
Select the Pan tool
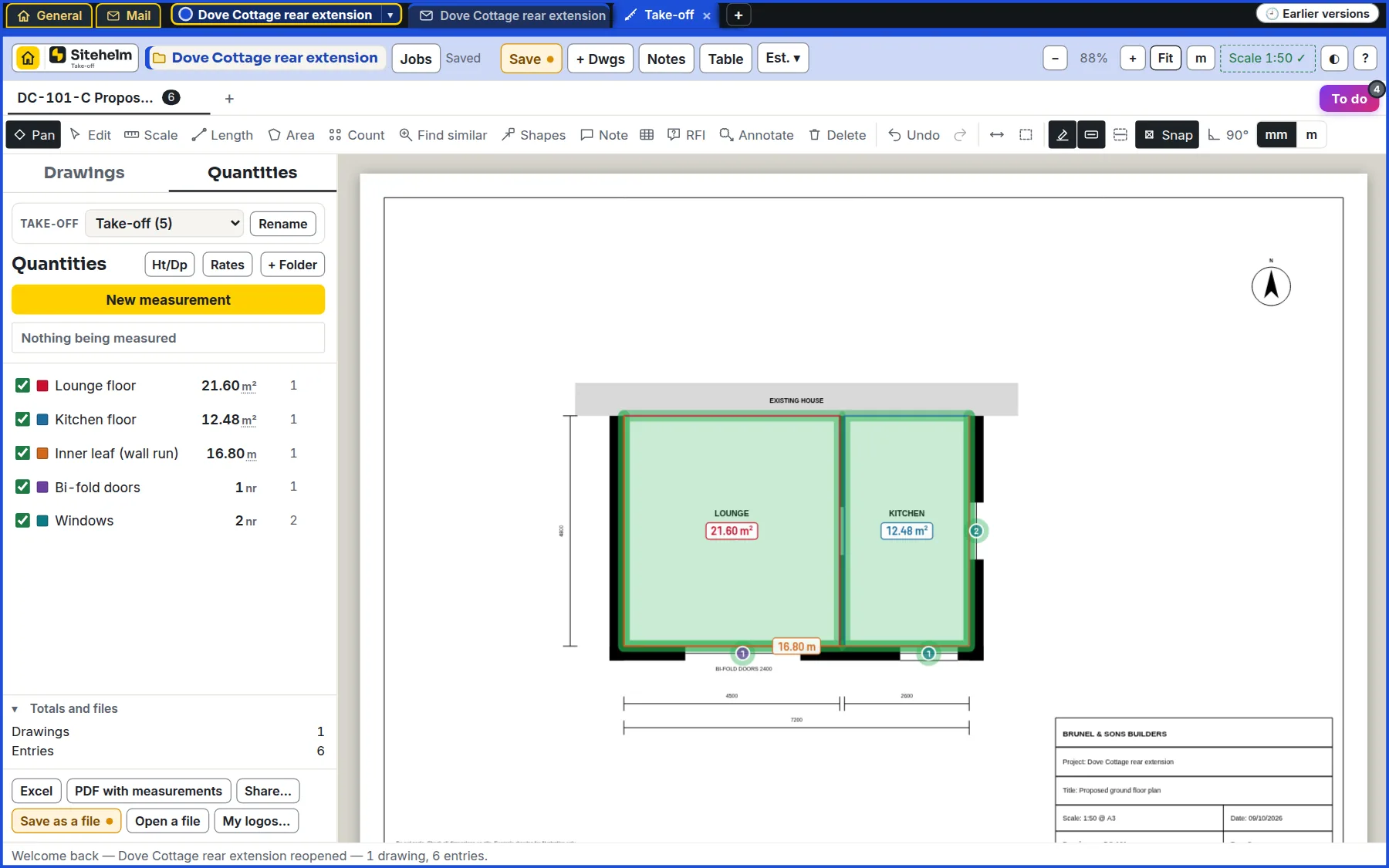pyautogui.click(x=35, y=135)
